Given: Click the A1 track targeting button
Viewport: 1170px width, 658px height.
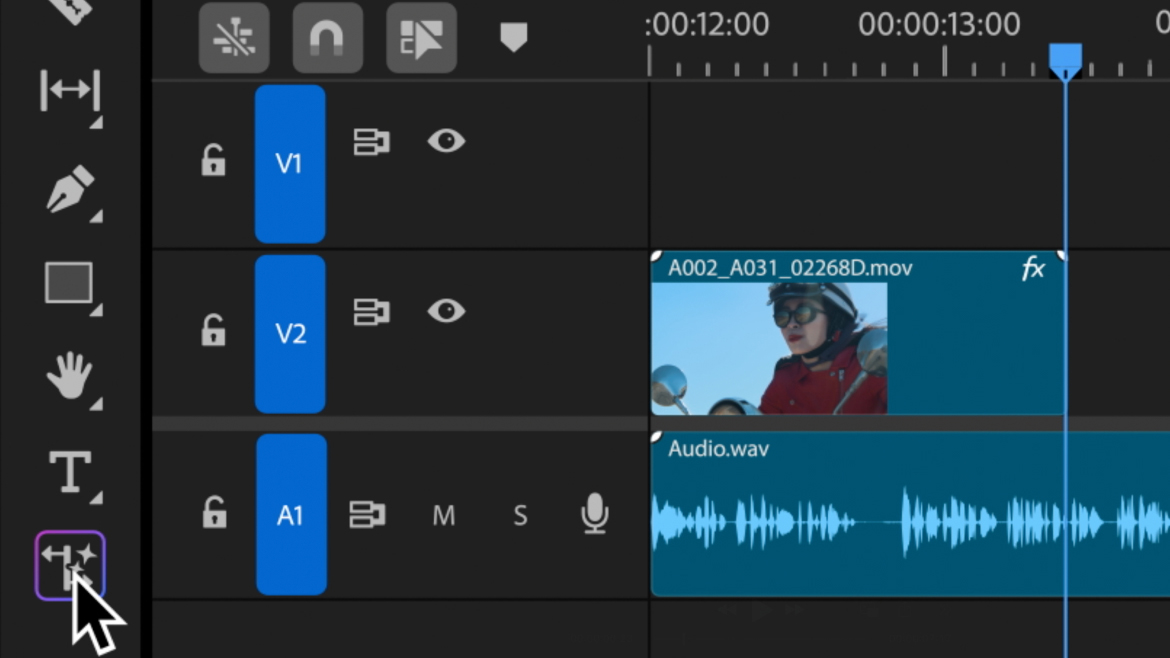Looking at the screenshot, I should click(290, 515).
